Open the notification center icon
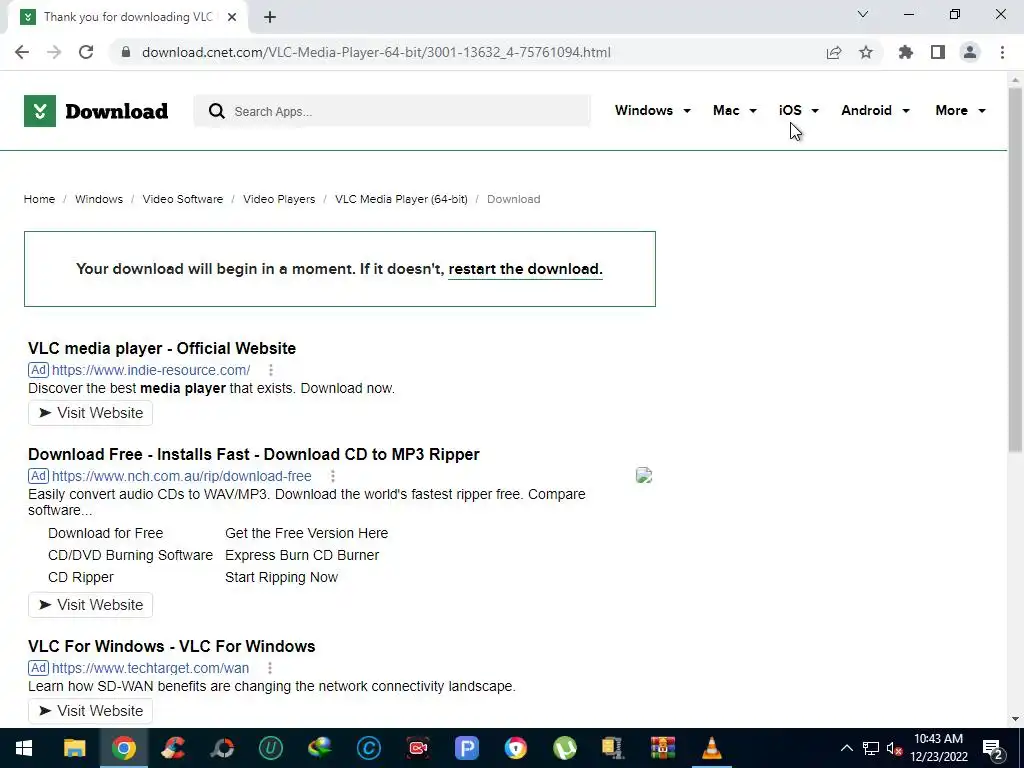This screenshot has height=768, width=1024. coord(992,748)
